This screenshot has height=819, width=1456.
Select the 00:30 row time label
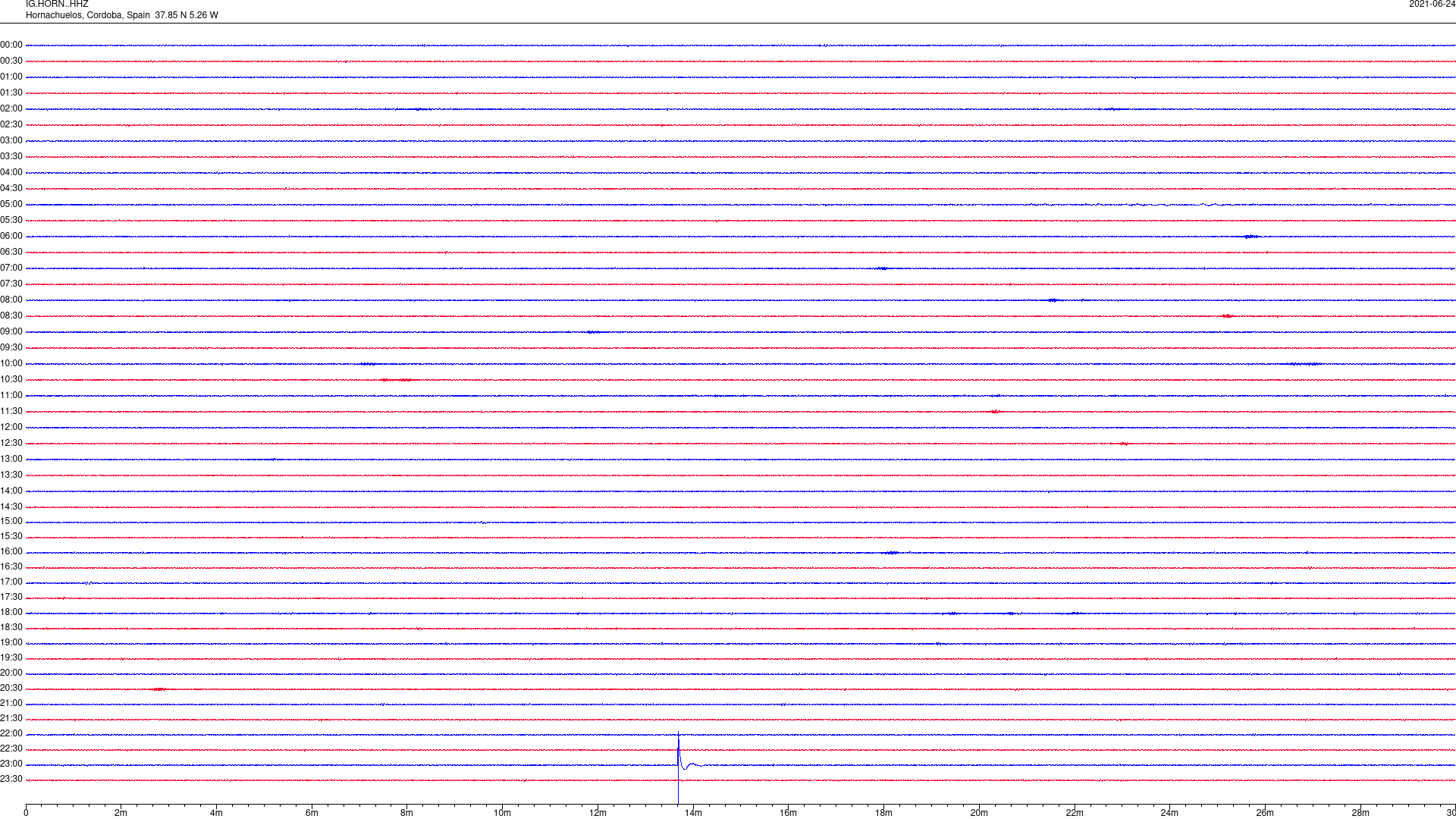11,61
